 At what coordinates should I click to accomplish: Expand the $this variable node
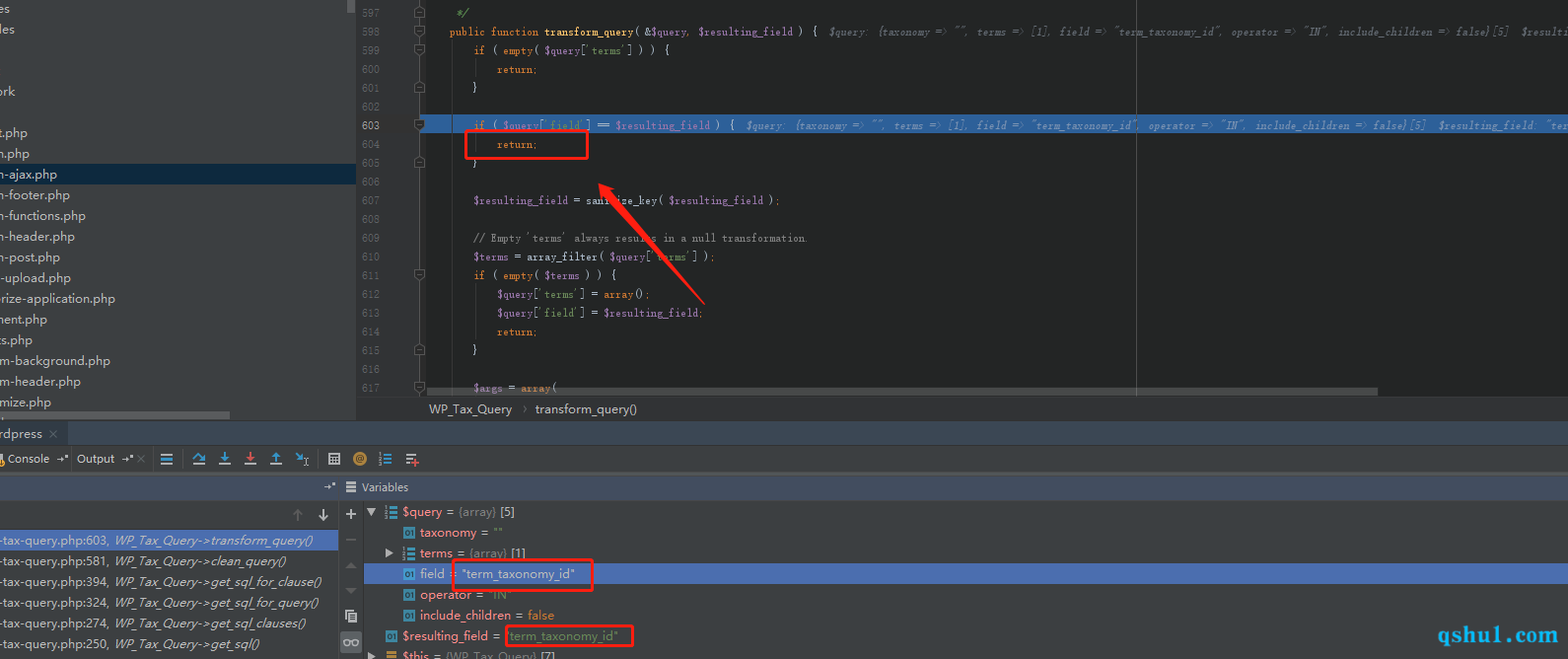point(372,654)
